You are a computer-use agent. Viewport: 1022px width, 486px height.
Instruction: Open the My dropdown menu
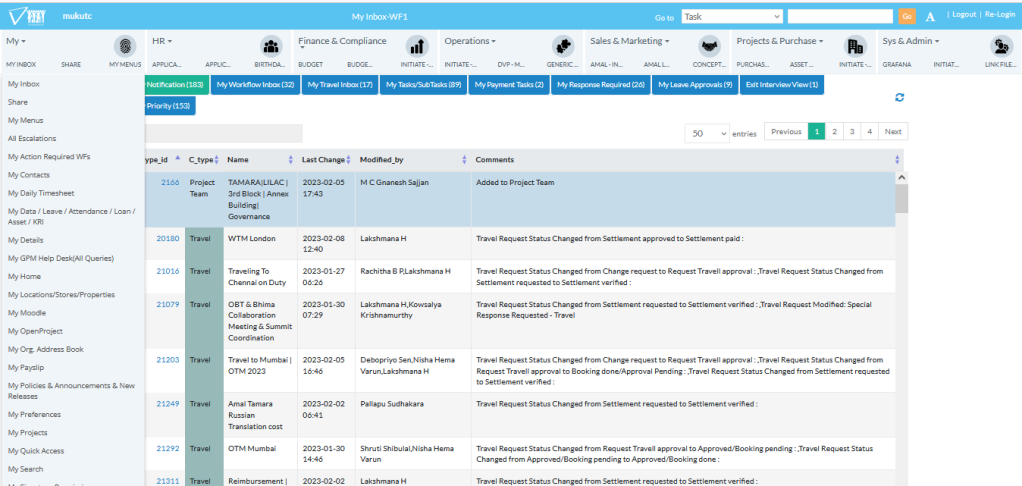click(16, 41)
